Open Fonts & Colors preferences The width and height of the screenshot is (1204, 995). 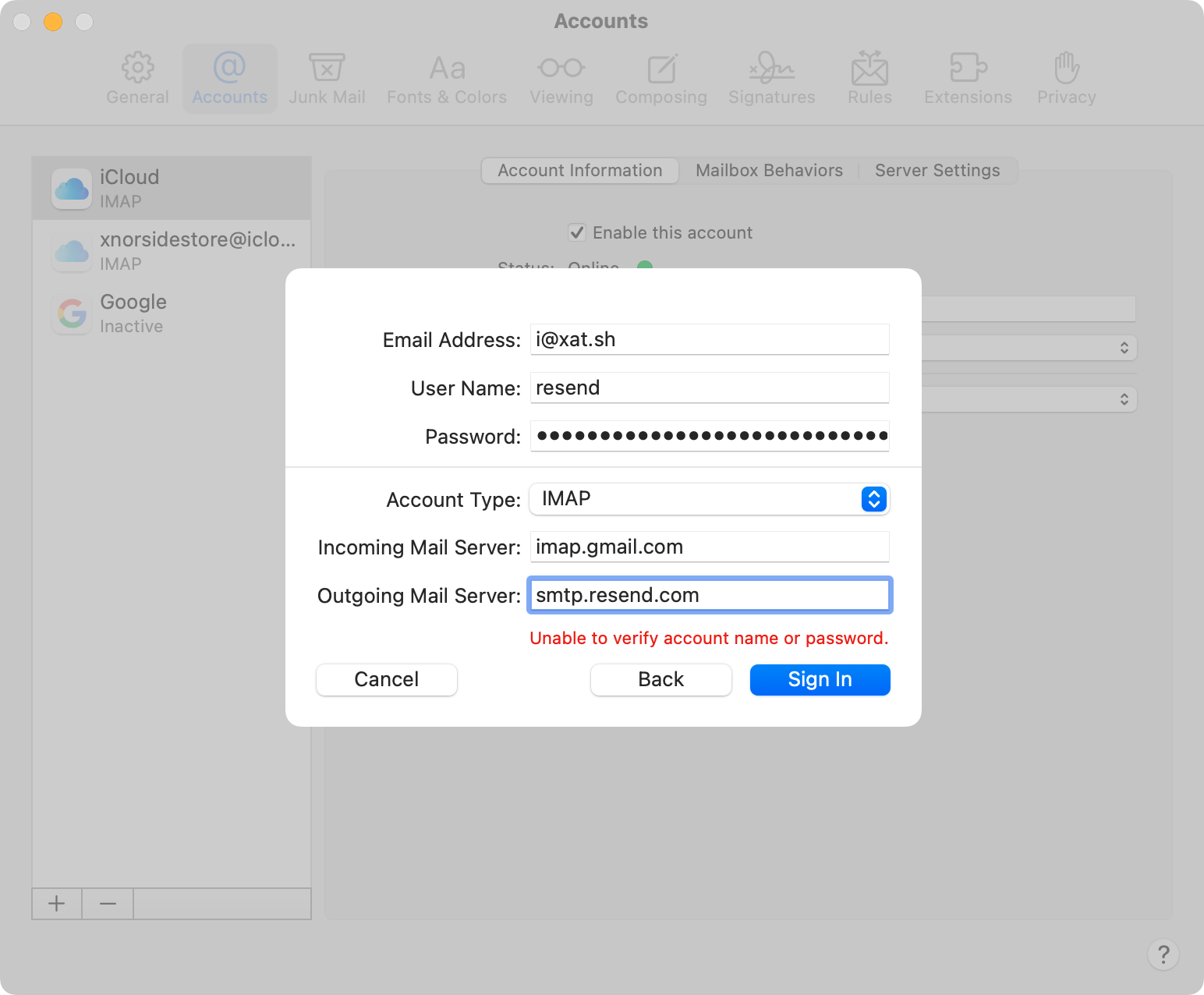pyautogui.click(x=447, y=69)
